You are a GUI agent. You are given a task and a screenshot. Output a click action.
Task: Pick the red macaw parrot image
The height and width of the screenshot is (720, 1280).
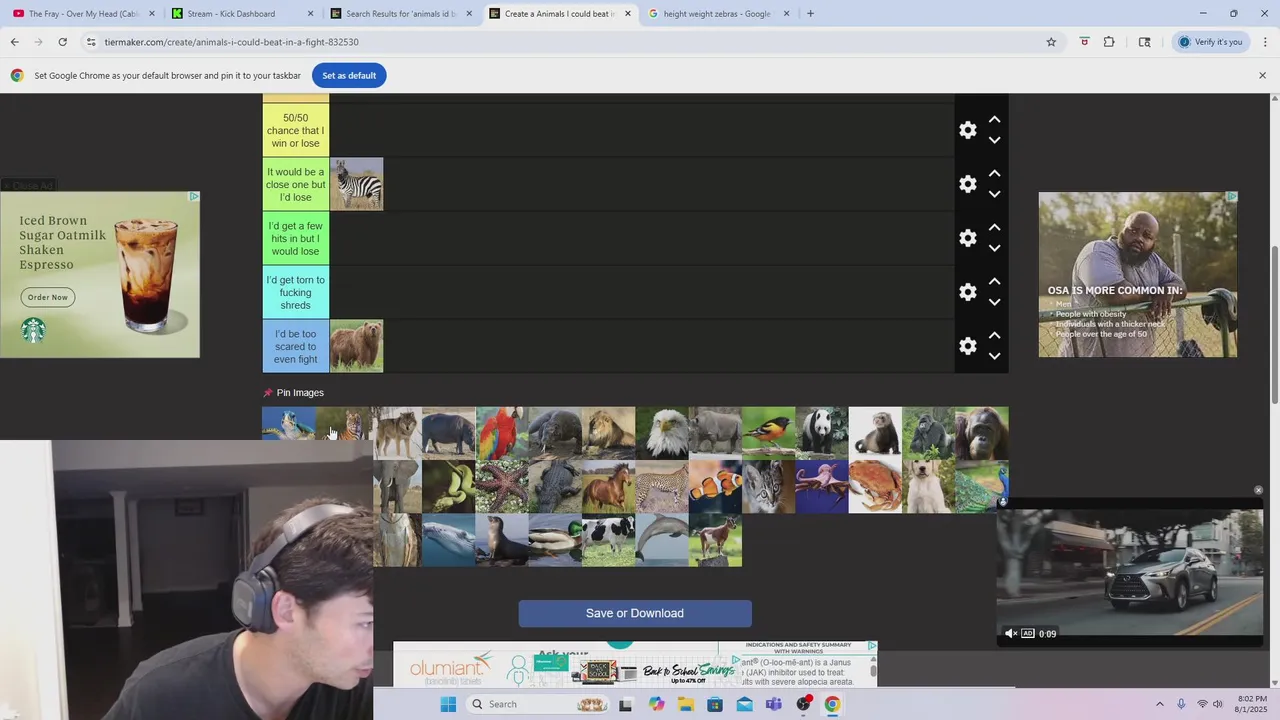[x=502, y=433]
